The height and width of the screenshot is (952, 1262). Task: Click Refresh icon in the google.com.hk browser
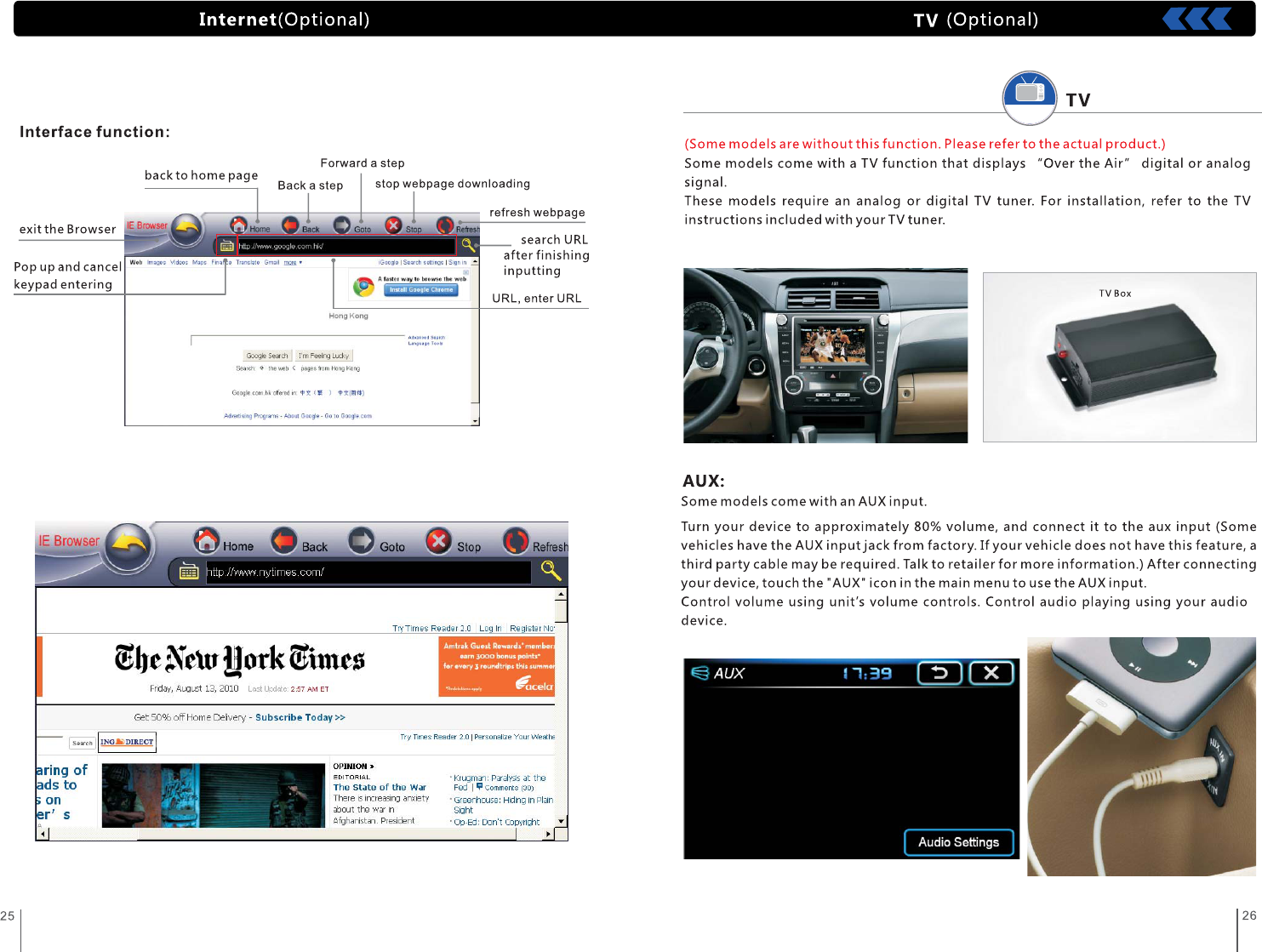point(445,225)
